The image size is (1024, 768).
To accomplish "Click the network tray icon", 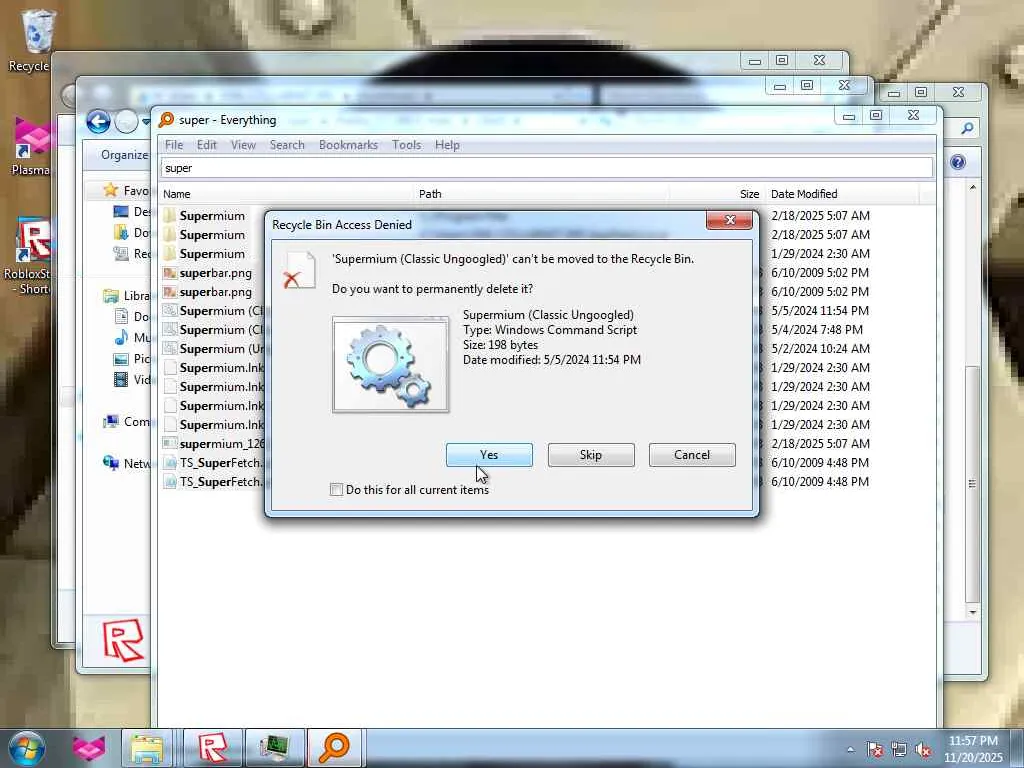I will click(899, 750).
